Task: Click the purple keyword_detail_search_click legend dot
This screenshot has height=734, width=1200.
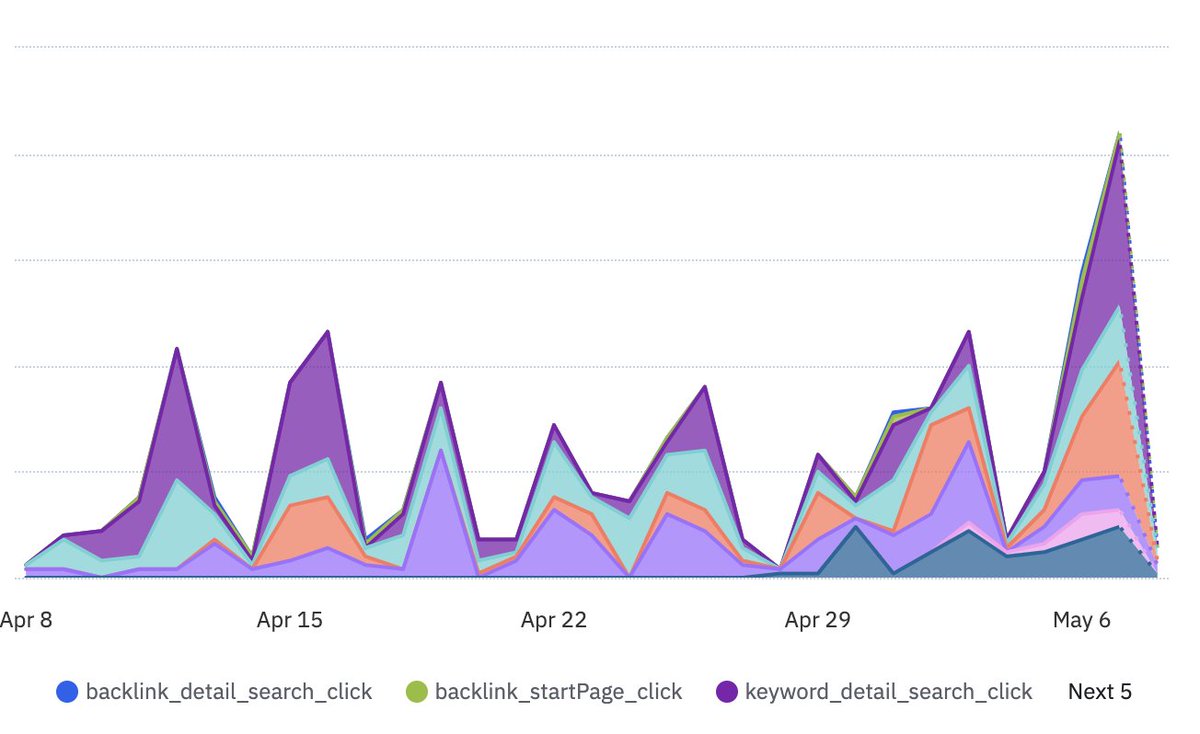Action: (x=727, y=691)
